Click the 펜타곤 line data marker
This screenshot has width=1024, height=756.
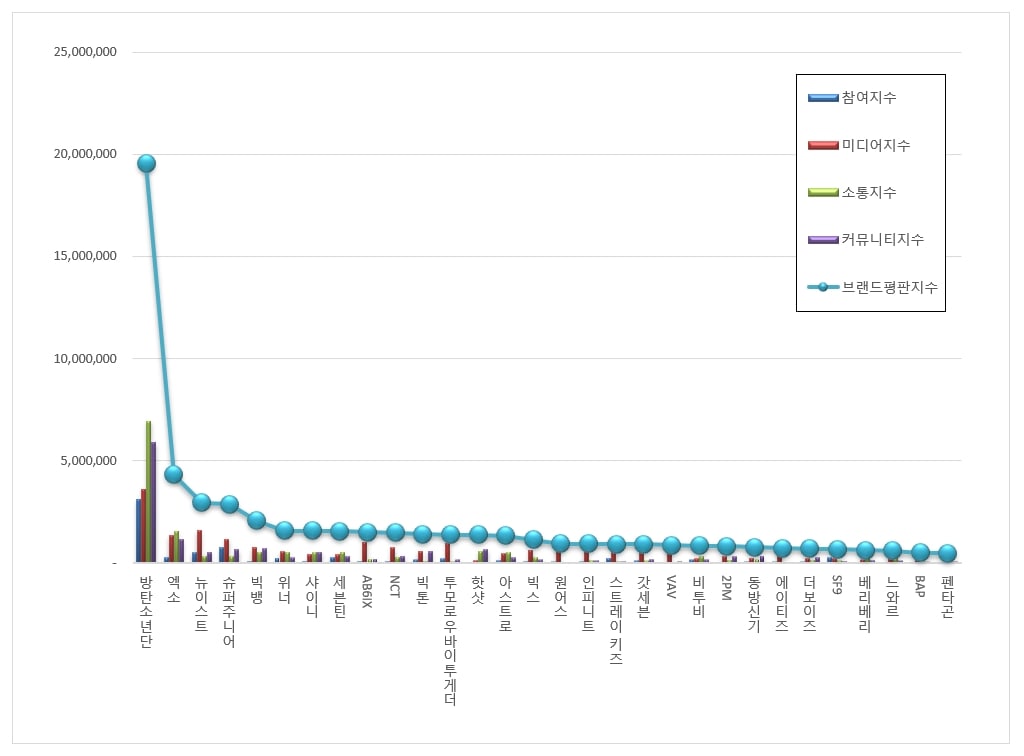(x=947, y=553)
